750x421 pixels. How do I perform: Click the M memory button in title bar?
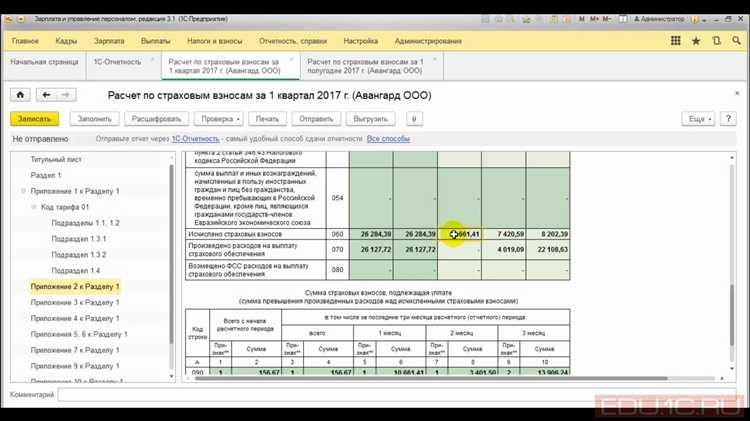coord(582,19)
